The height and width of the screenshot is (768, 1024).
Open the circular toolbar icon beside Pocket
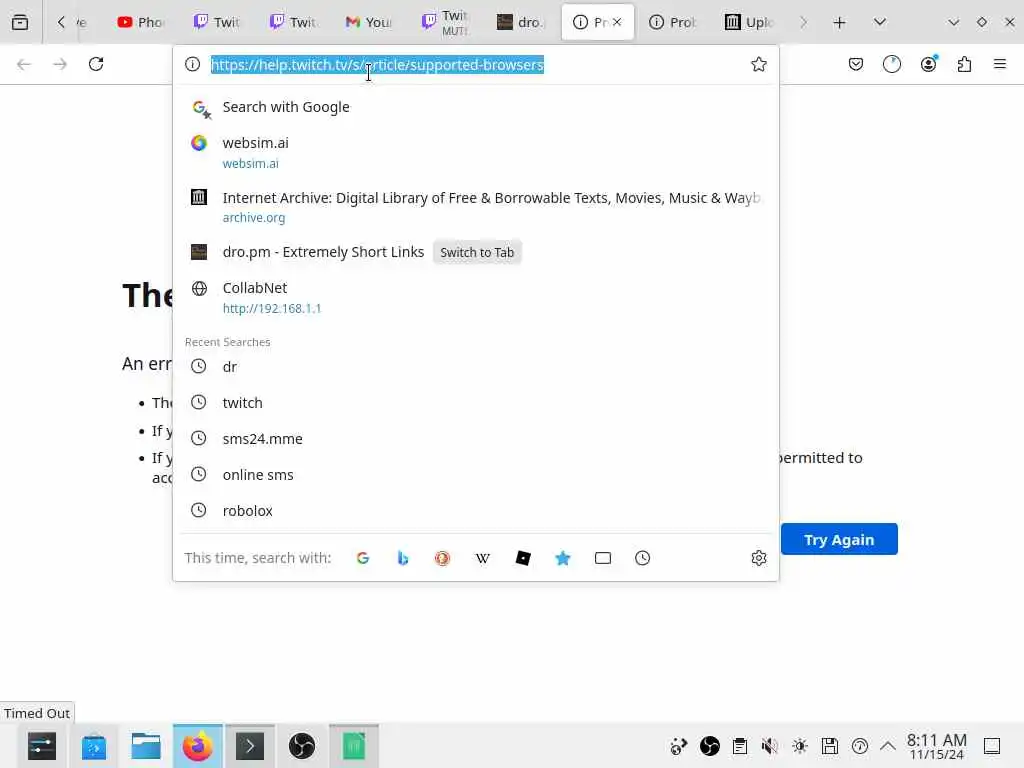tap(891, 64)
